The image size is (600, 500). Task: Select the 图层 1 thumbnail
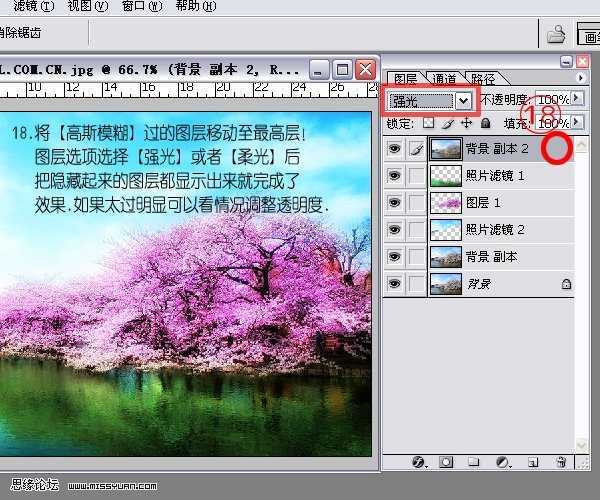pyautogui.click(x=446, y=202)
